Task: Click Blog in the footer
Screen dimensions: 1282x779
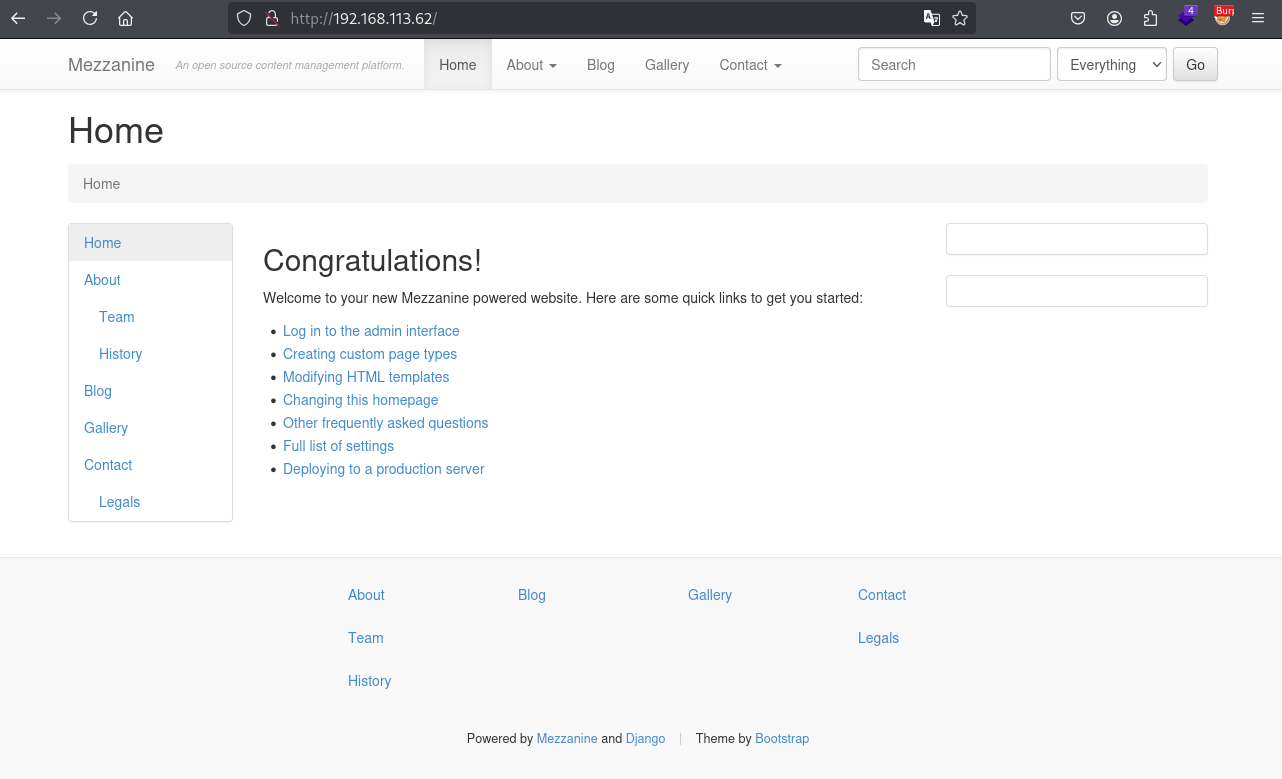Action: click(532, 595)
